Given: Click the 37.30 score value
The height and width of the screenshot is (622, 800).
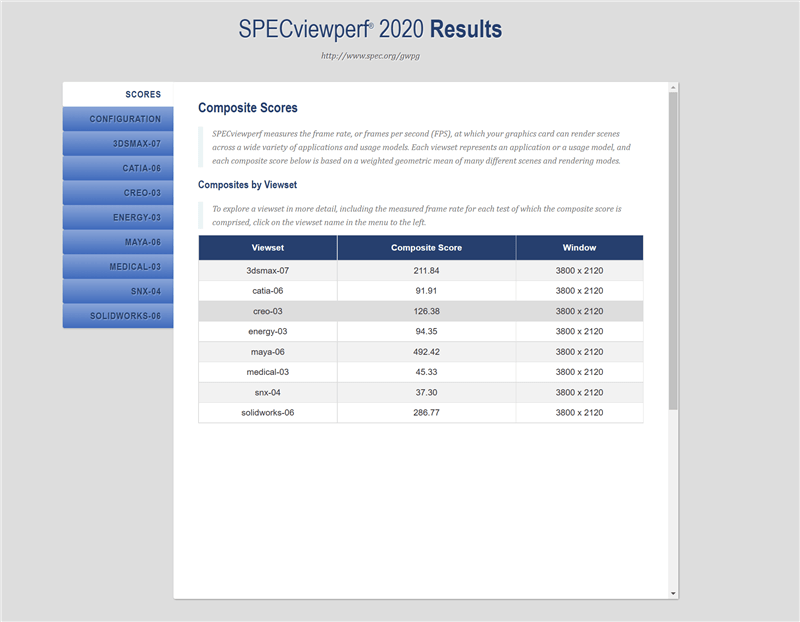Looking at the screenshot, I should (427, 392).
